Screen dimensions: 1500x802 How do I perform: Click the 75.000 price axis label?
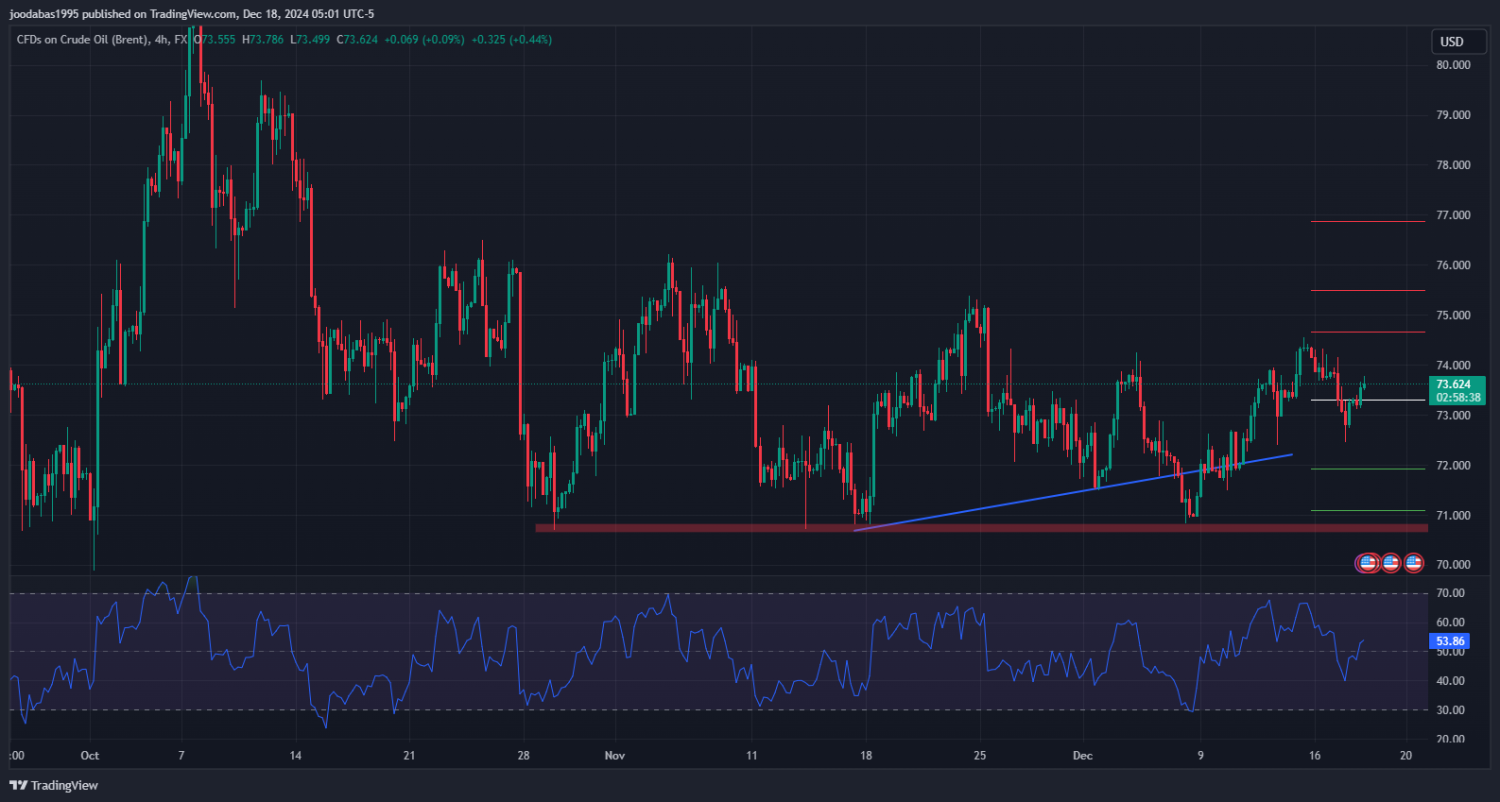click(x=1453, y=315)
